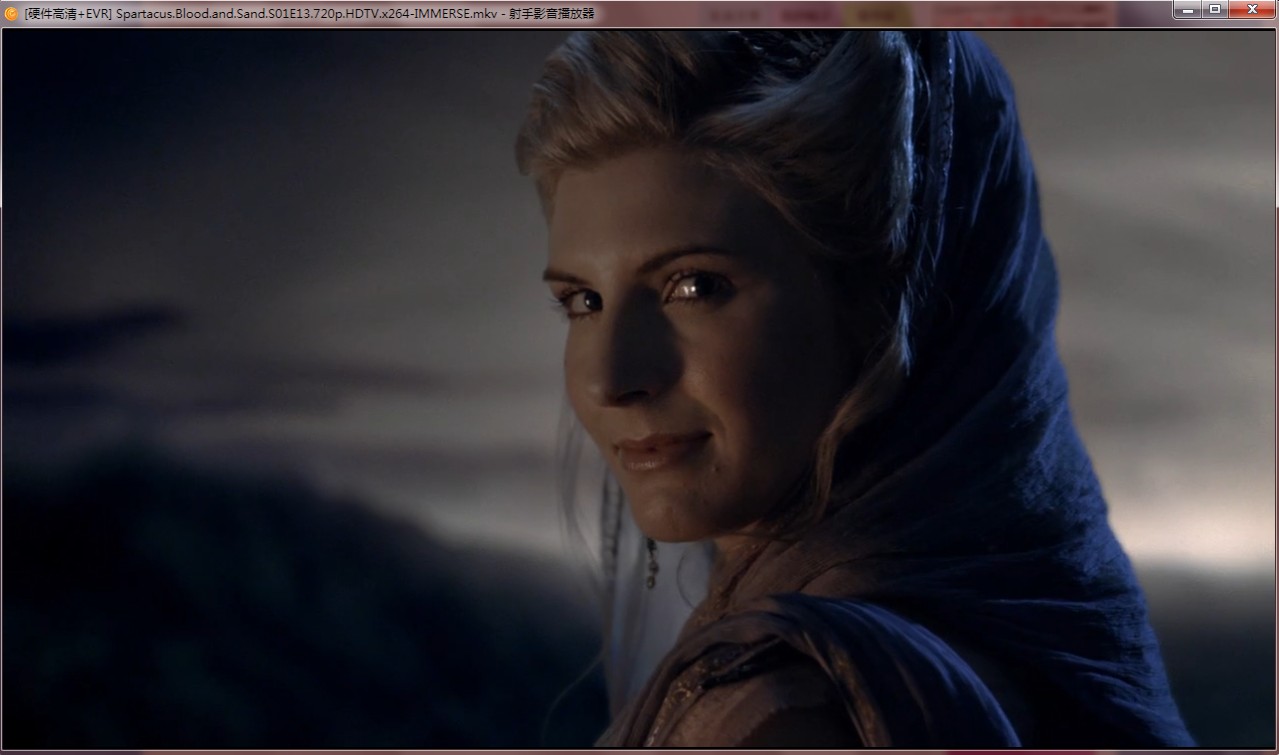The width and height of the screenshot is (1279, 755).
Task: Click the video picture to toggle playback
Action: click(639, 388)
